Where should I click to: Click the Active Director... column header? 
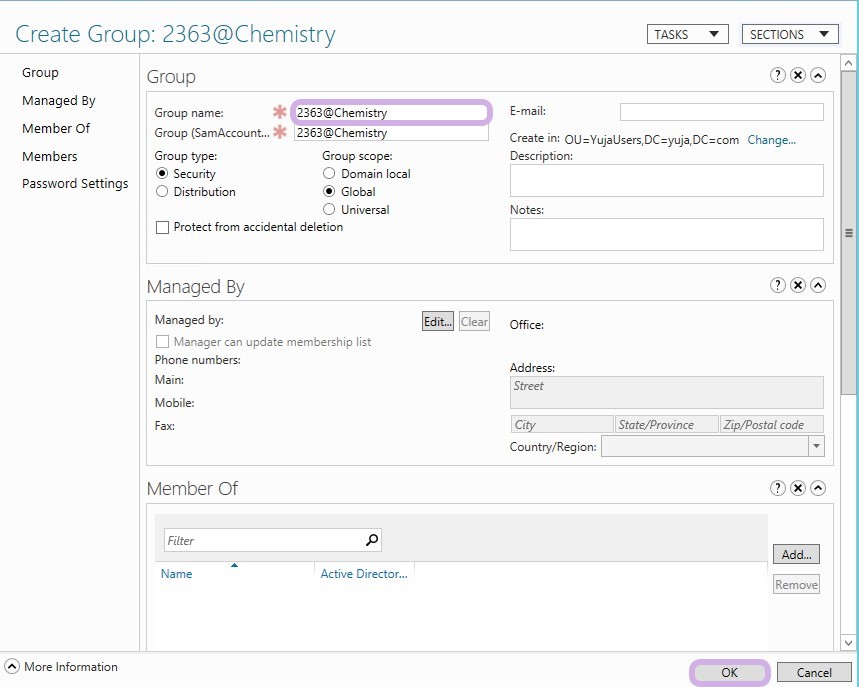point(364,574)
